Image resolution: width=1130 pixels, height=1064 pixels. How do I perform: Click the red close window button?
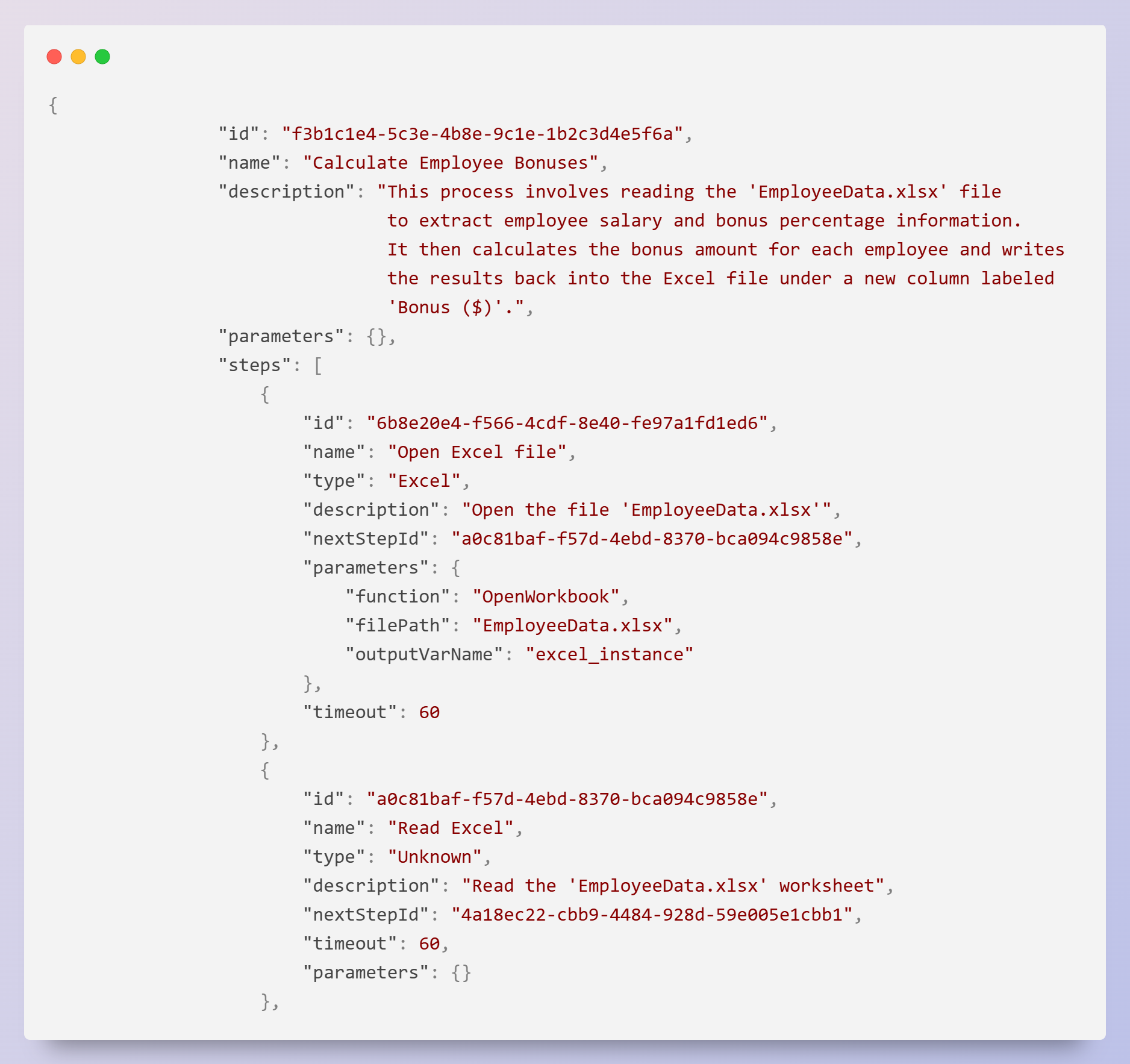point(54,57)
